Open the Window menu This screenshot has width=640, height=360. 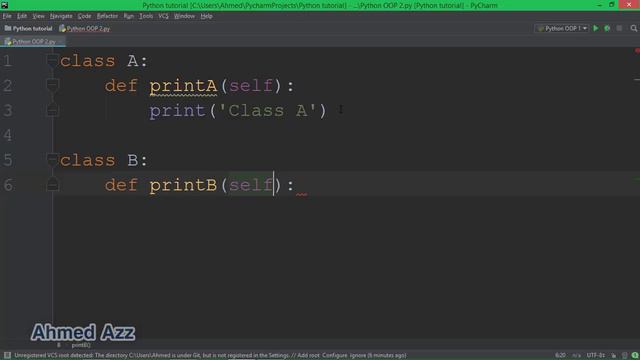click(184, 16)
